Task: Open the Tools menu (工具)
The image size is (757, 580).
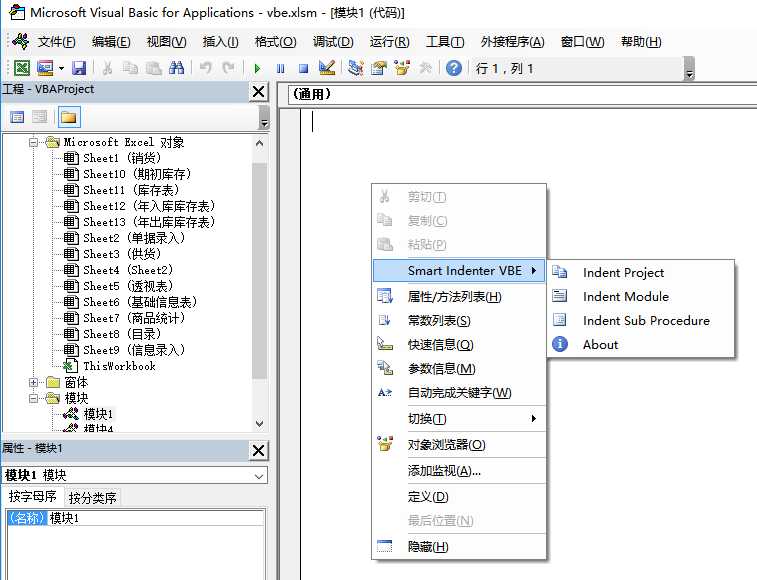Action: (x=445, y=42)
